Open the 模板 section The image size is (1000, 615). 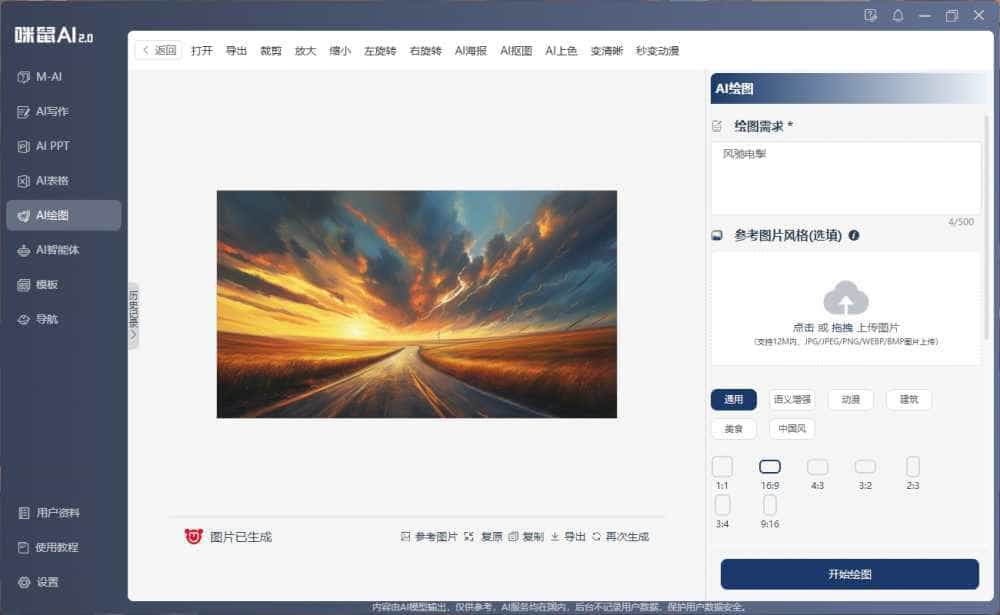click(40, 284)
